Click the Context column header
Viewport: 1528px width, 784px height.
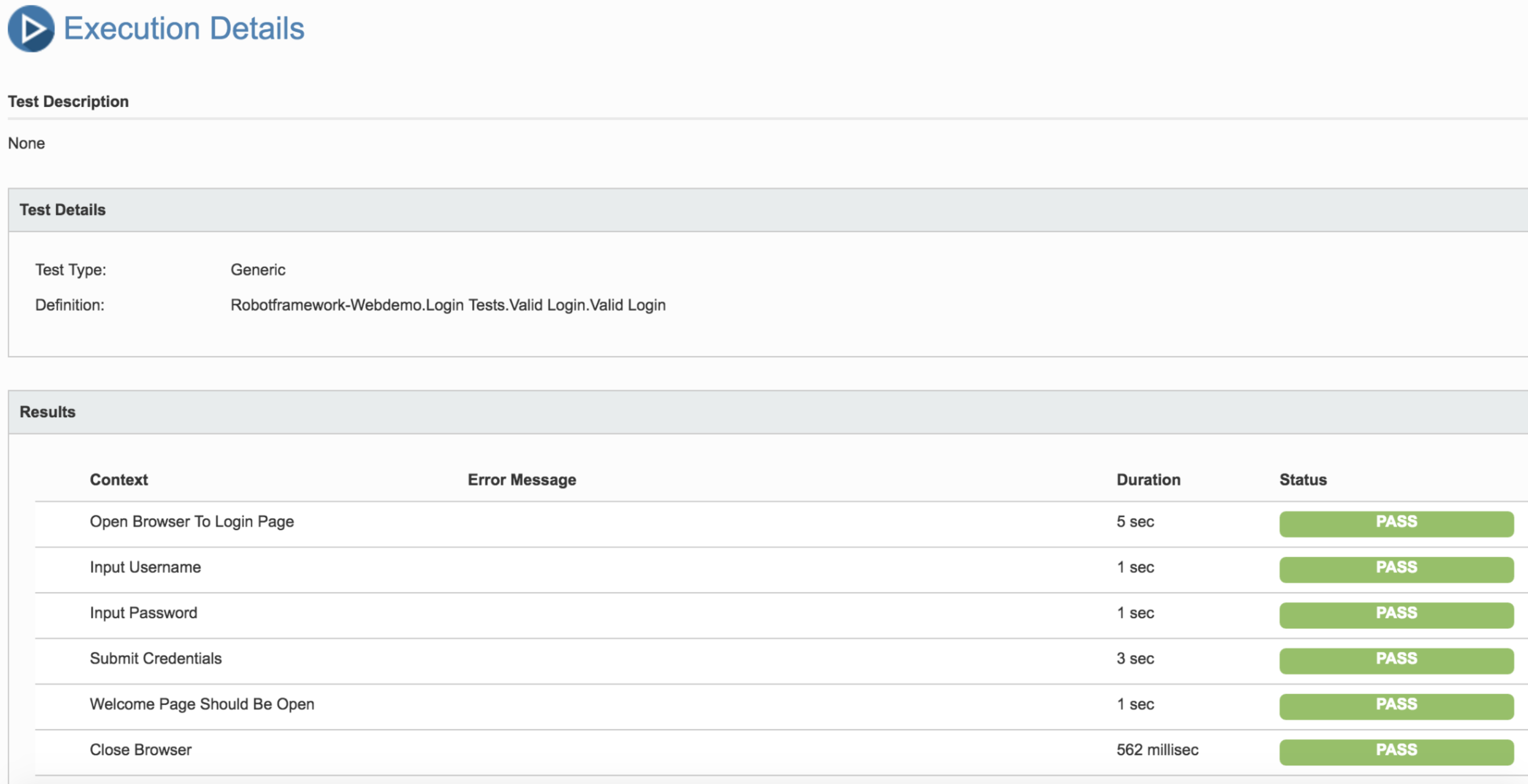(x=118, y=480)
